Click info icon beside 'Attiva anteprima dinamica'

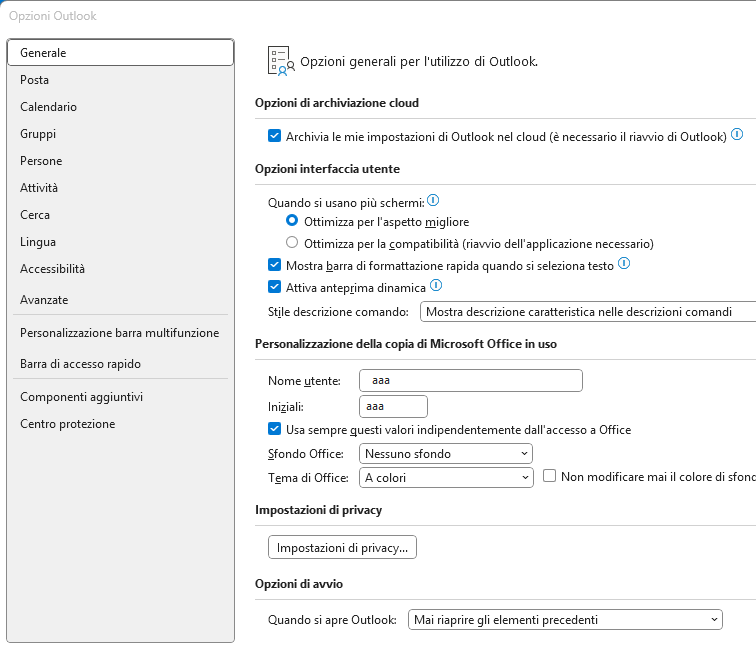click(x=436, y=285)
